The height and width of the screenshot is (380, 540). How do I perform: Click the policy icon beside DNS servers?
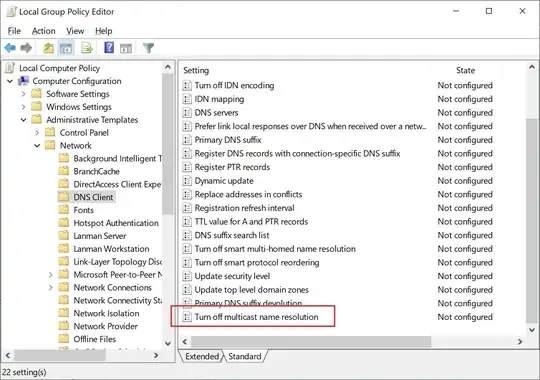pos(187,113)
